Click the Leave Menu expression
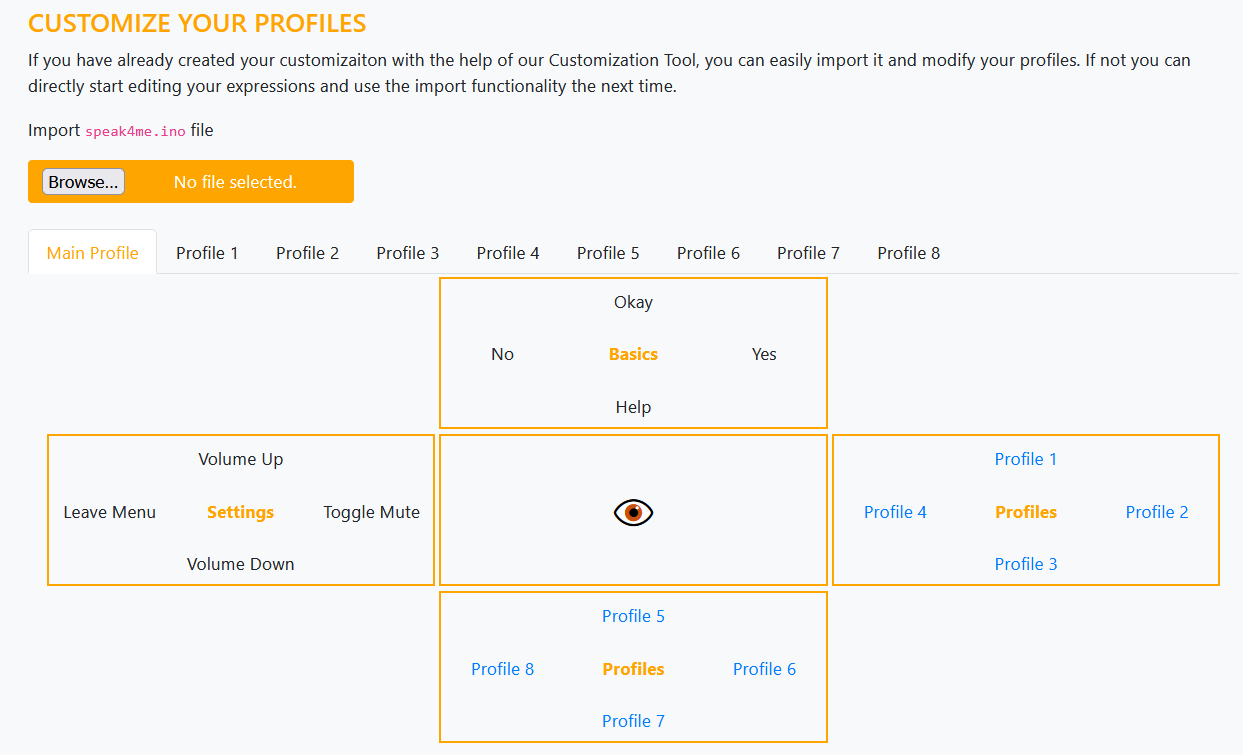Screen dimensions: 1243x755 coord(109,512)
